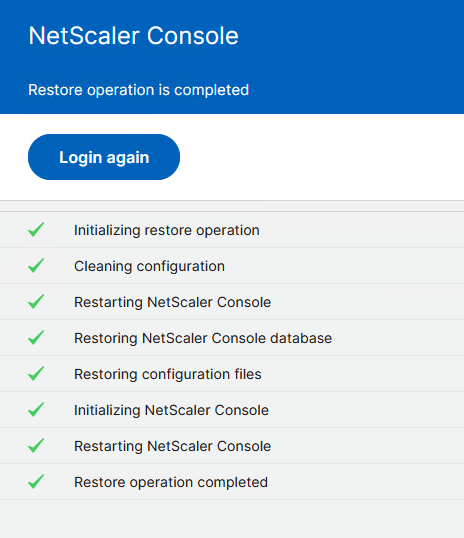Viewport: 464px width, 538px height.
Task: Click the Login again button
Action: (x=104, y=157)
